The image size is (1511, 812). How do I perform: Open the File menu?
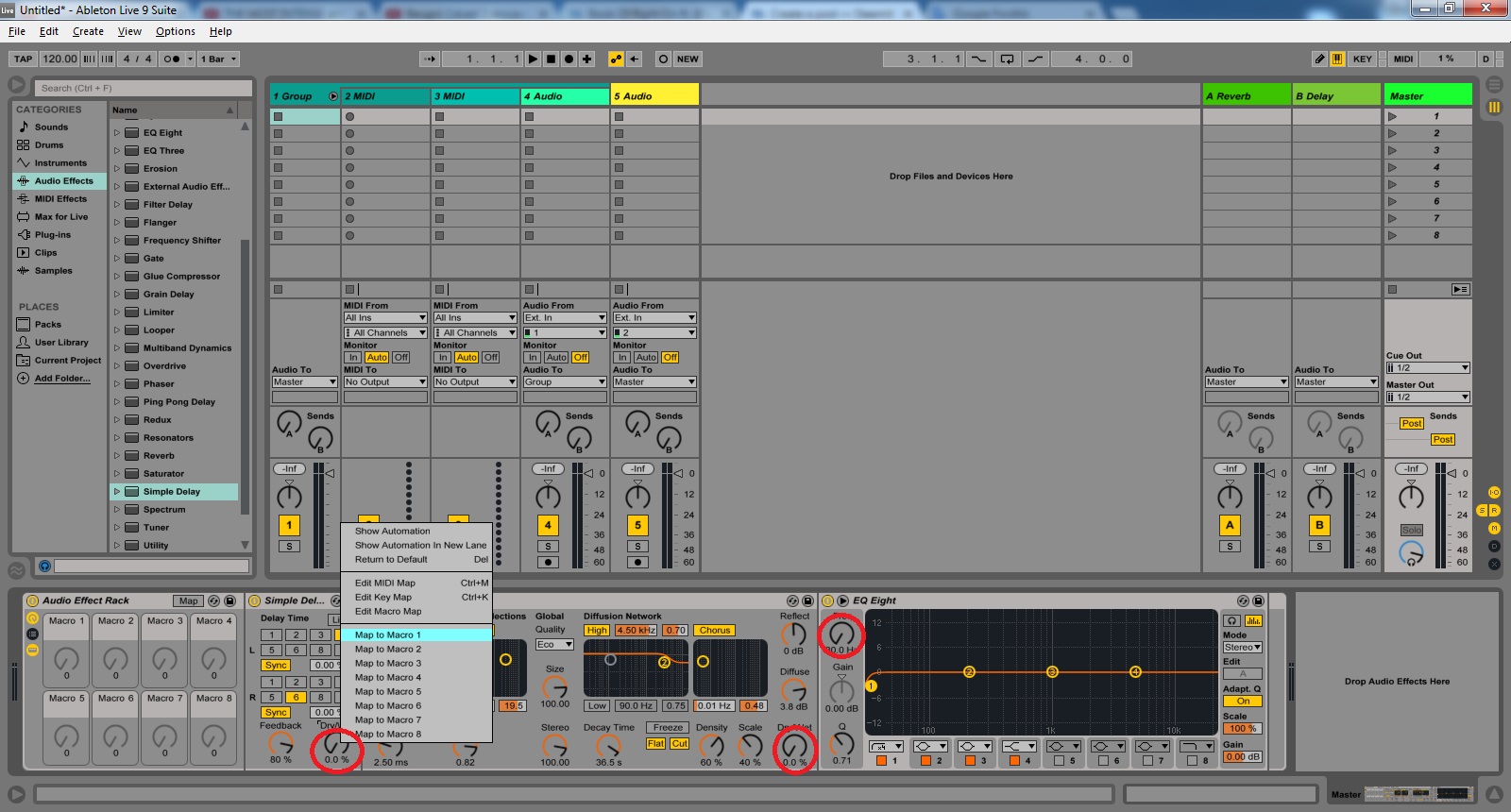click(17, 31)
